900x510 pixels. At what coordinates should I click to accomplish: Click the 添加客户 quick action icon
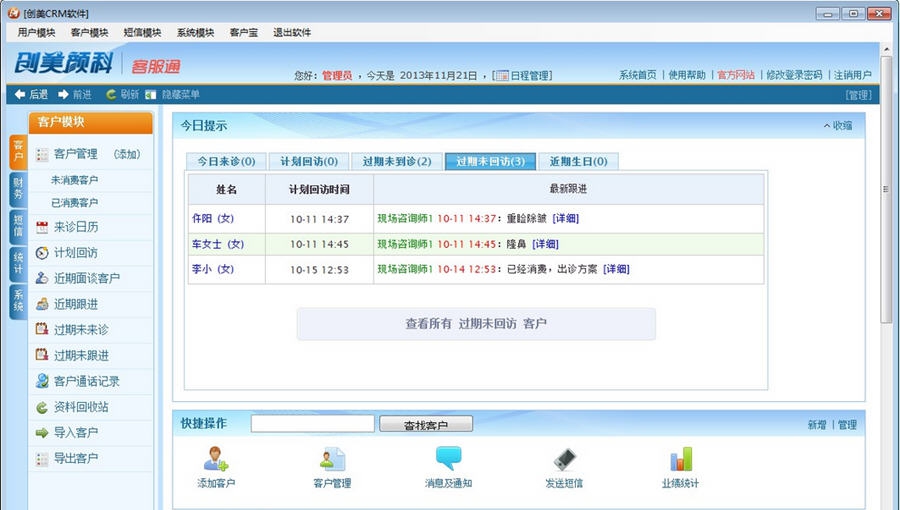(216, 459)
